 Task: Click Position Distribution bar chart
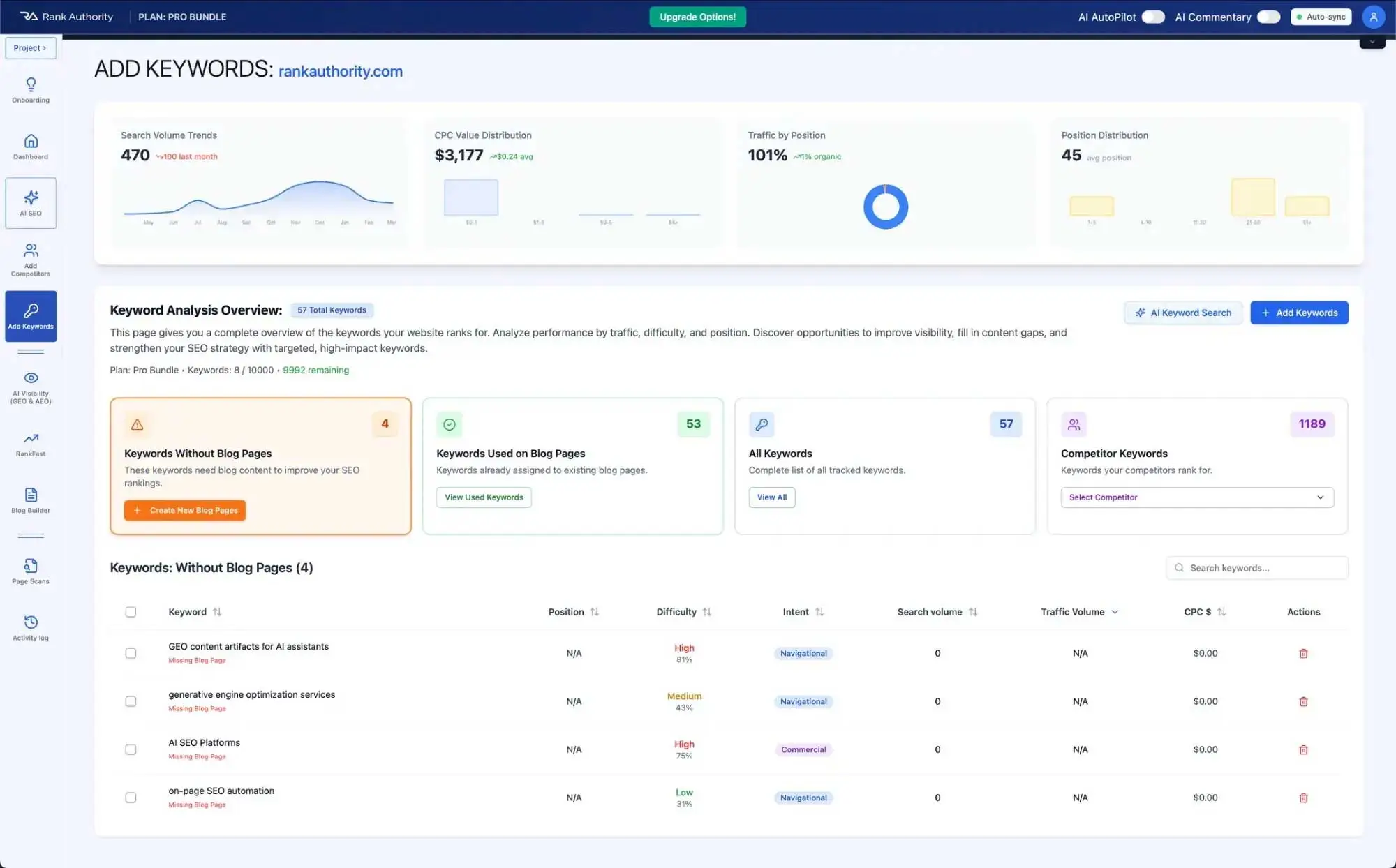pyautogui.click(x=1199, y=201)
